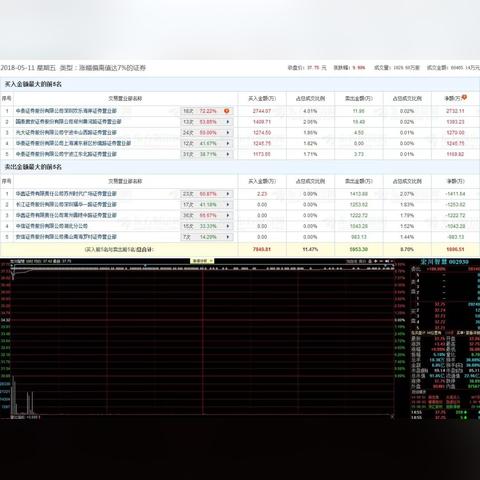Open the 中泰证券 brokerage link in buy row 1

[66, 111]
